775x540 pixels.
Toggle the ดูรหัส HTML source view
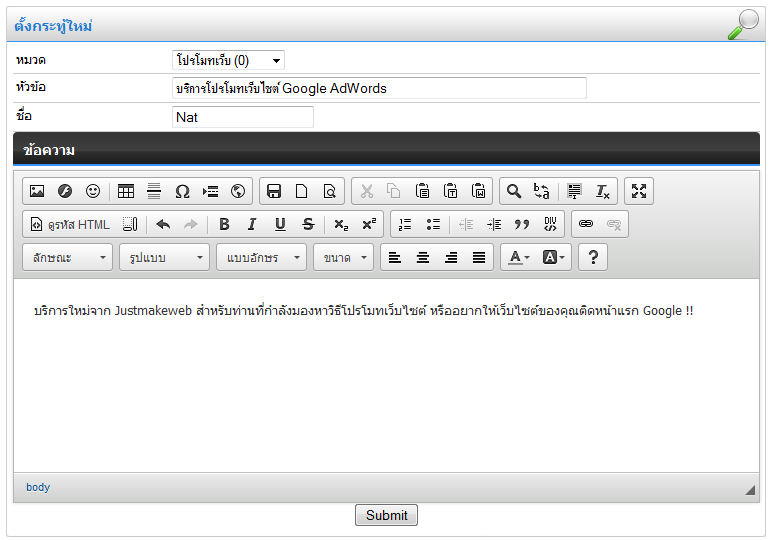tap(70, 224)
